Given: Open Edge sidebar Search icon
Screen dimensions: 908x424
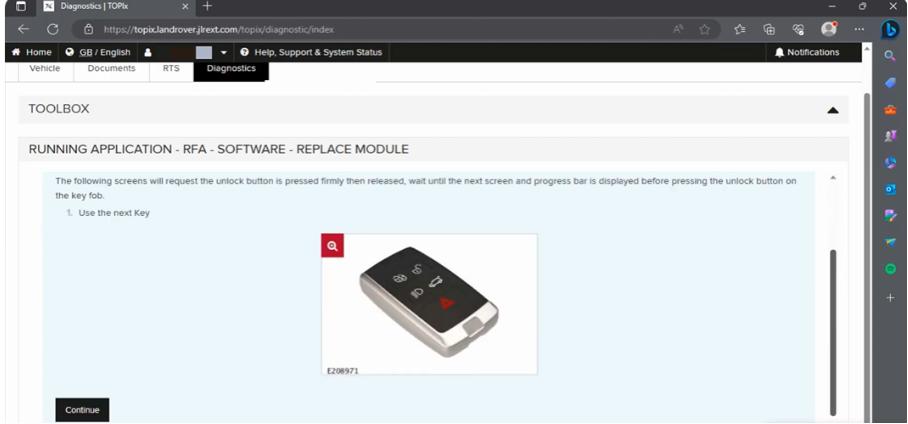Looking at the screenshot, I should tap(890, 56).
